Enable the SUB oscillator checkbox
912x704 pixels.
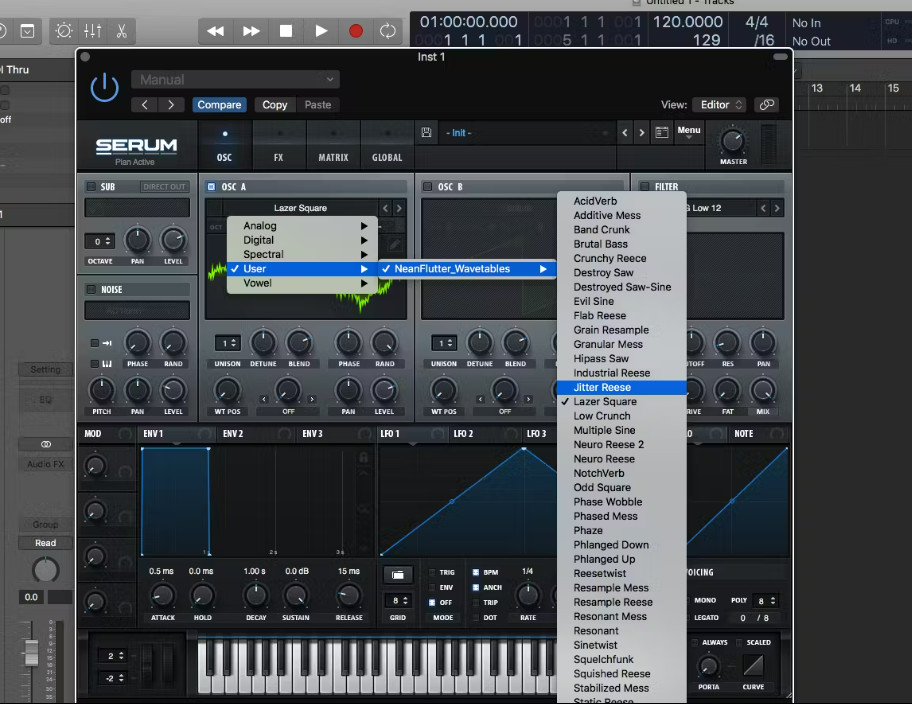click(92, 187)
